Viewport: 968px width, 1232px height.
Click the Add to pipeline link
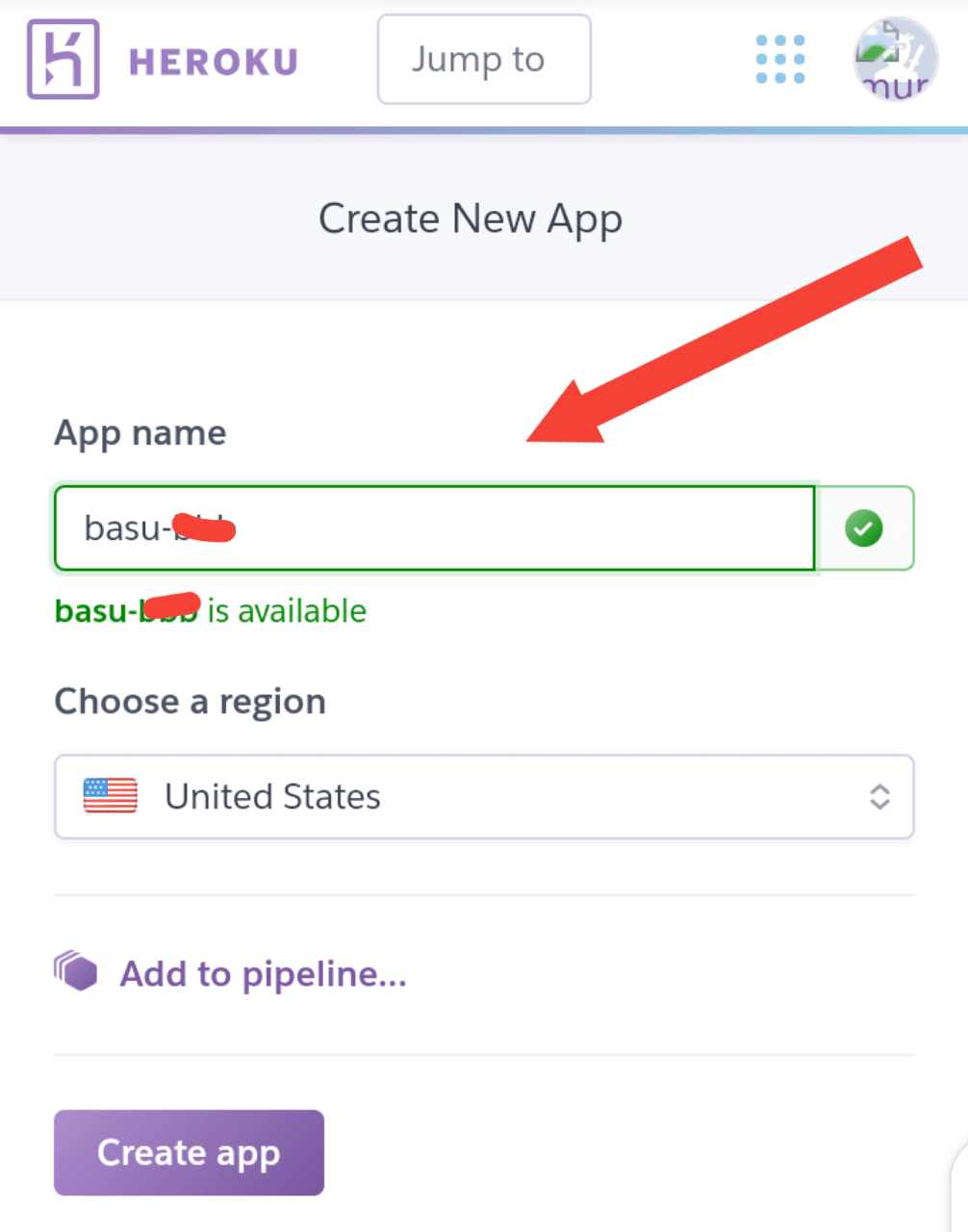(263, 974)
